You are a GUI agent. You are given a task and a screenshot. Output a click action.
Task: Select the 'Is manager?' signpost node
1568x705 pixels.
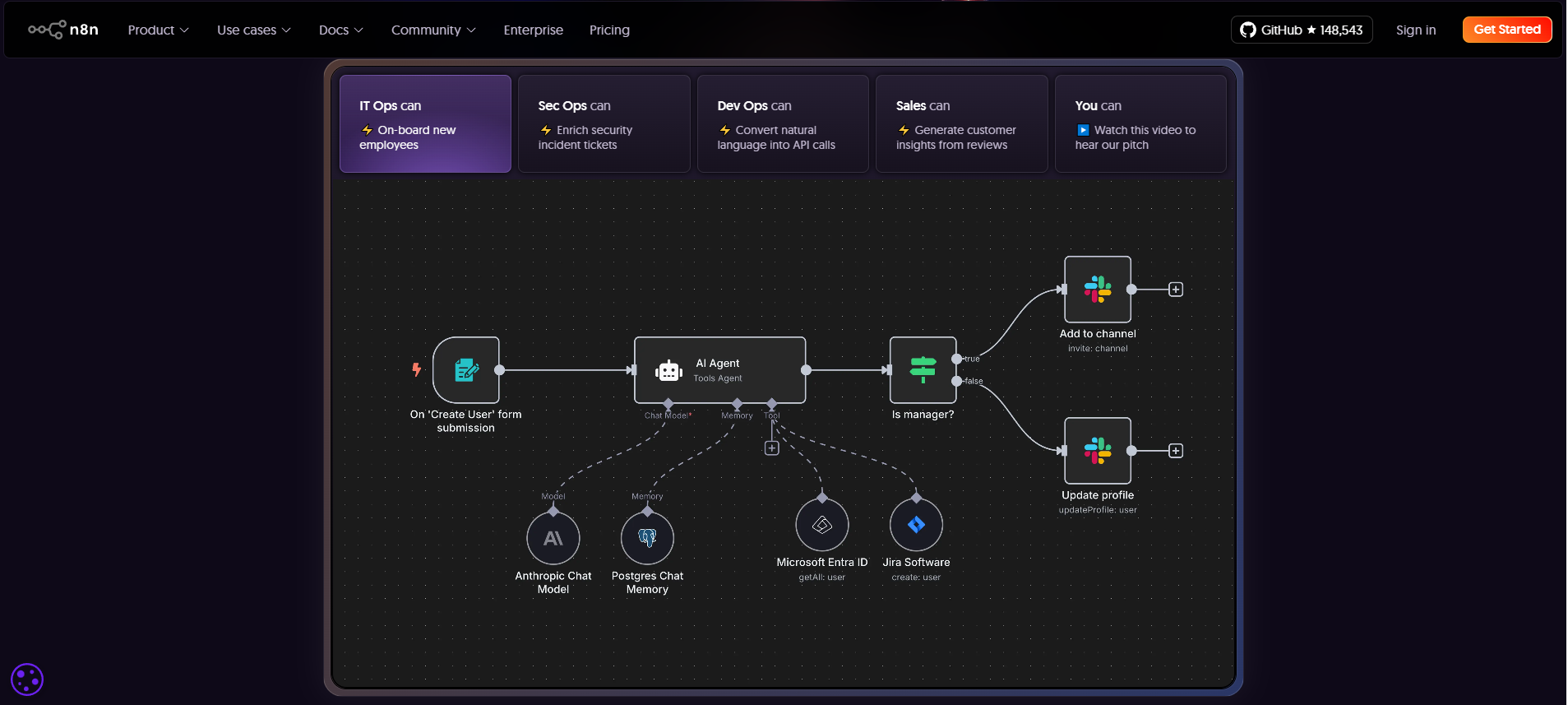click(x=923, y=370)
